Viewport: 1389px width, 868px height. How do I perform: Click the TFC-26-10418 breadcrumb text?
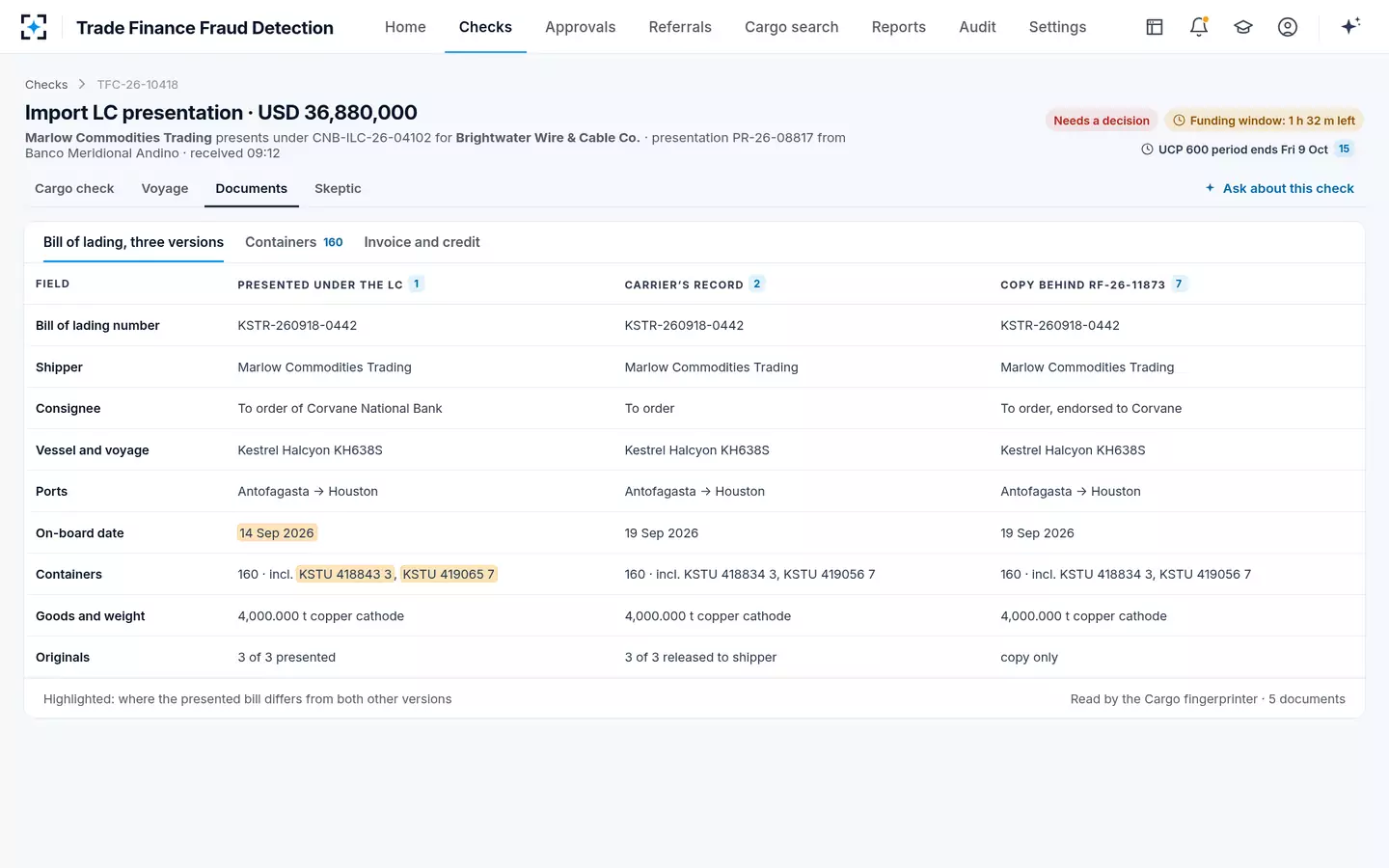pyautogui.click(x=138, y=85)
